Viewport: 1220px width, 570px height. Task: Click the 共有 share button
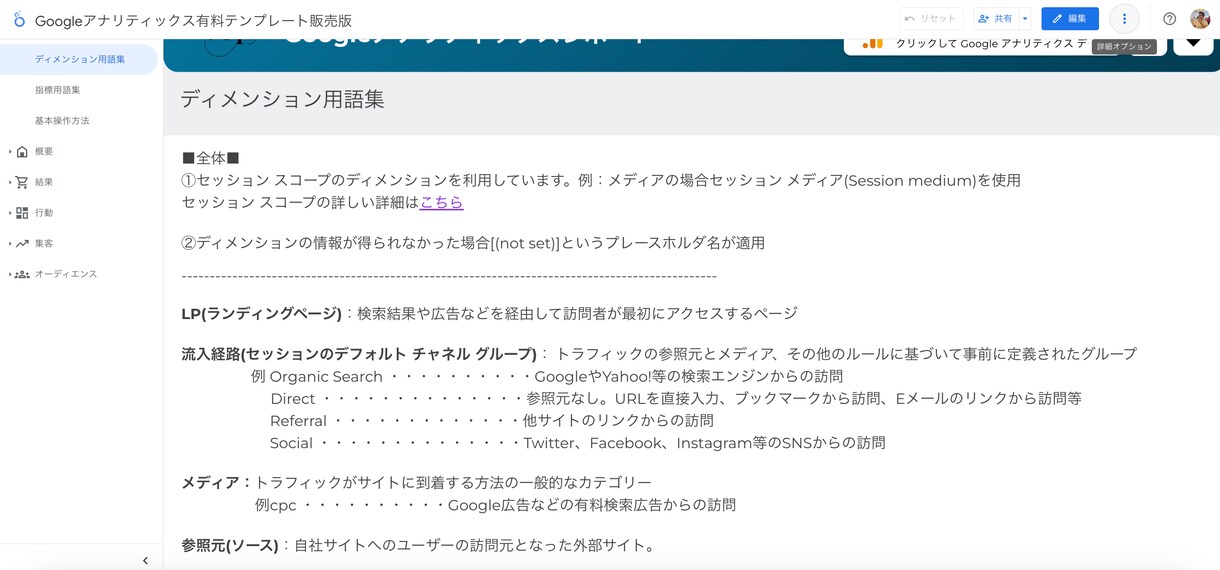[x=996, y=19]
